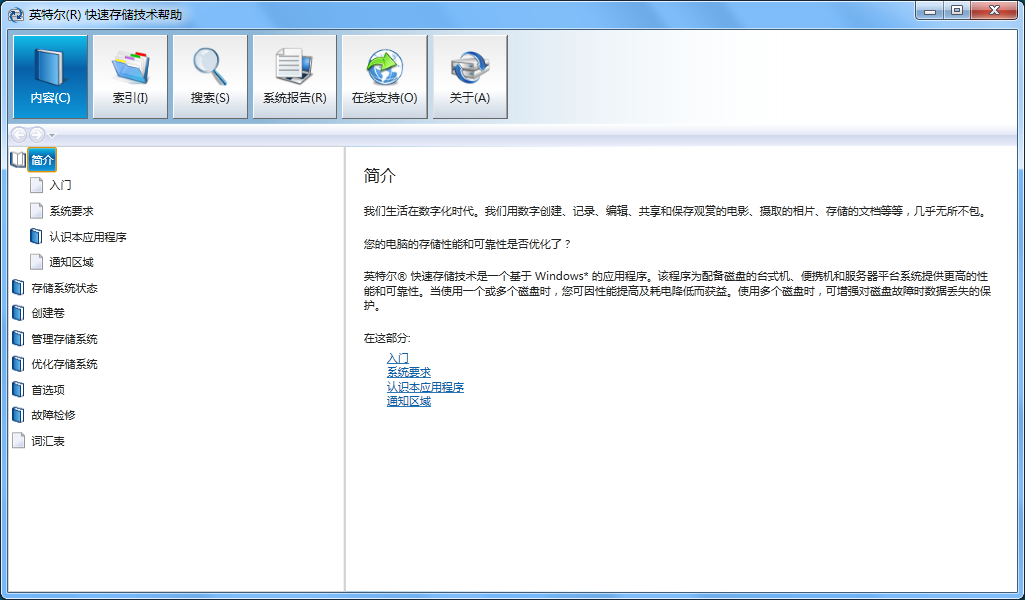The image size is (1025, 600).
Task: Click the 简介 article heading
Action: [380, 176]
